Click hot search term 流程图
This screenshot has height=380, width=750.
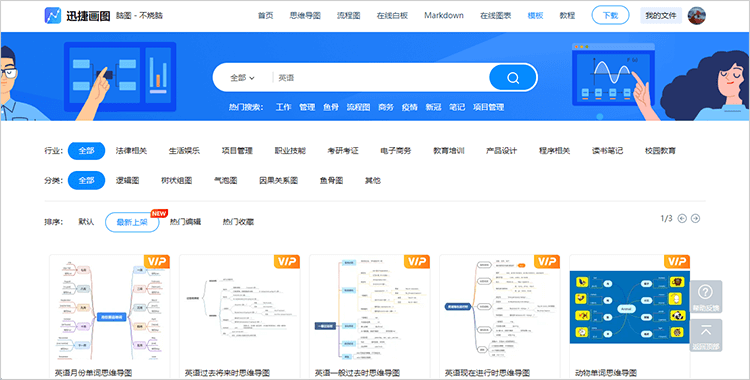tap(358, 107)
